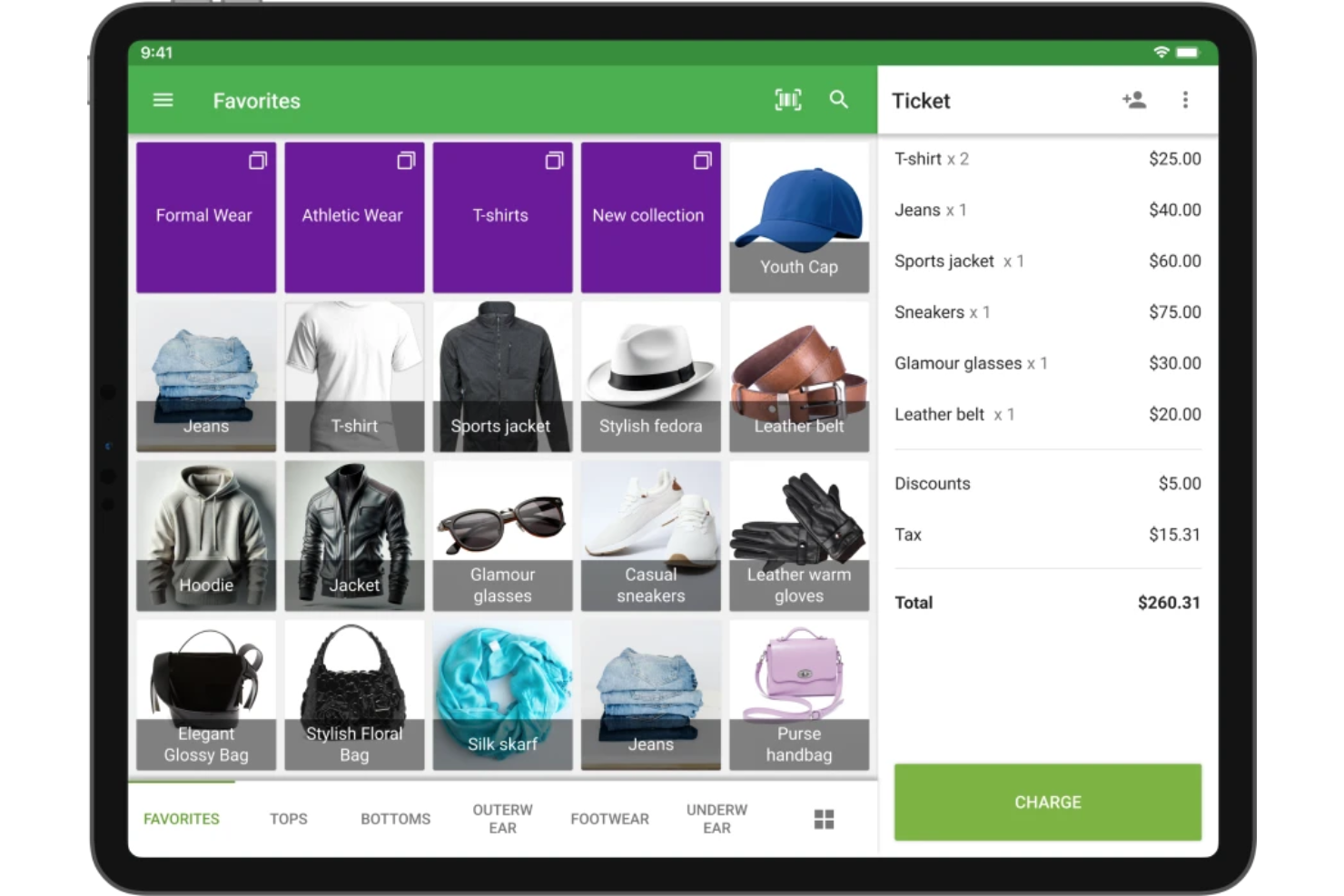Screen dimensions: 1344x896
Task: Add the Purse handbag to the ticket
Action: [x=798, y=696]
